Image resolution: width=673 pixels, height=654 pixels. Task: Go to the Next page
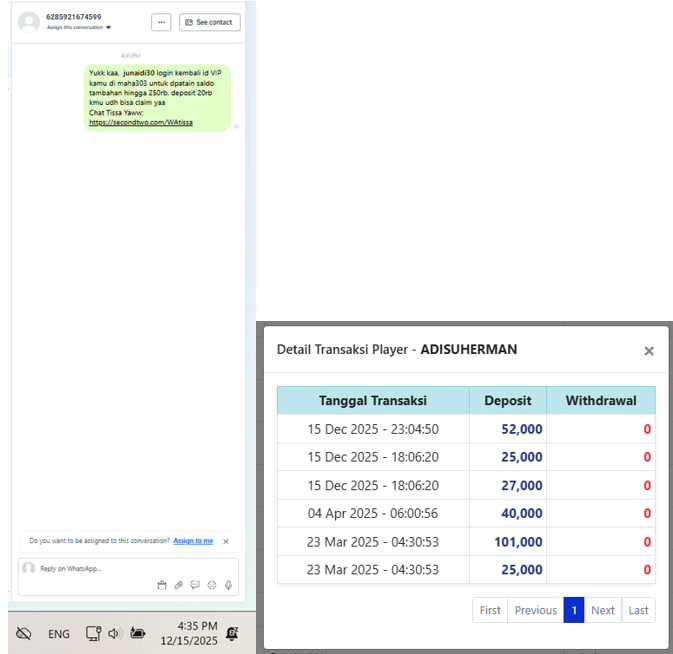point(603,610)
